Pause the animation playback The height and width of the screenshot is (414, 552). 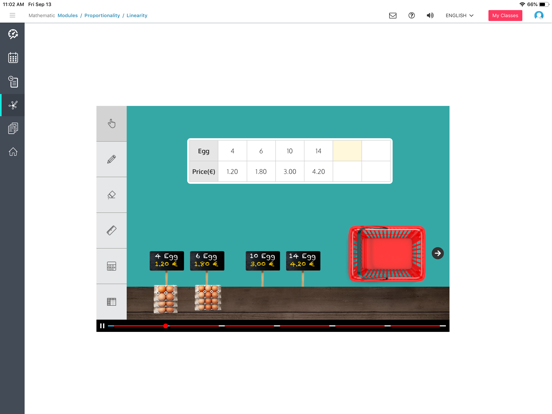pyautogui.click(x=102, y=326)
